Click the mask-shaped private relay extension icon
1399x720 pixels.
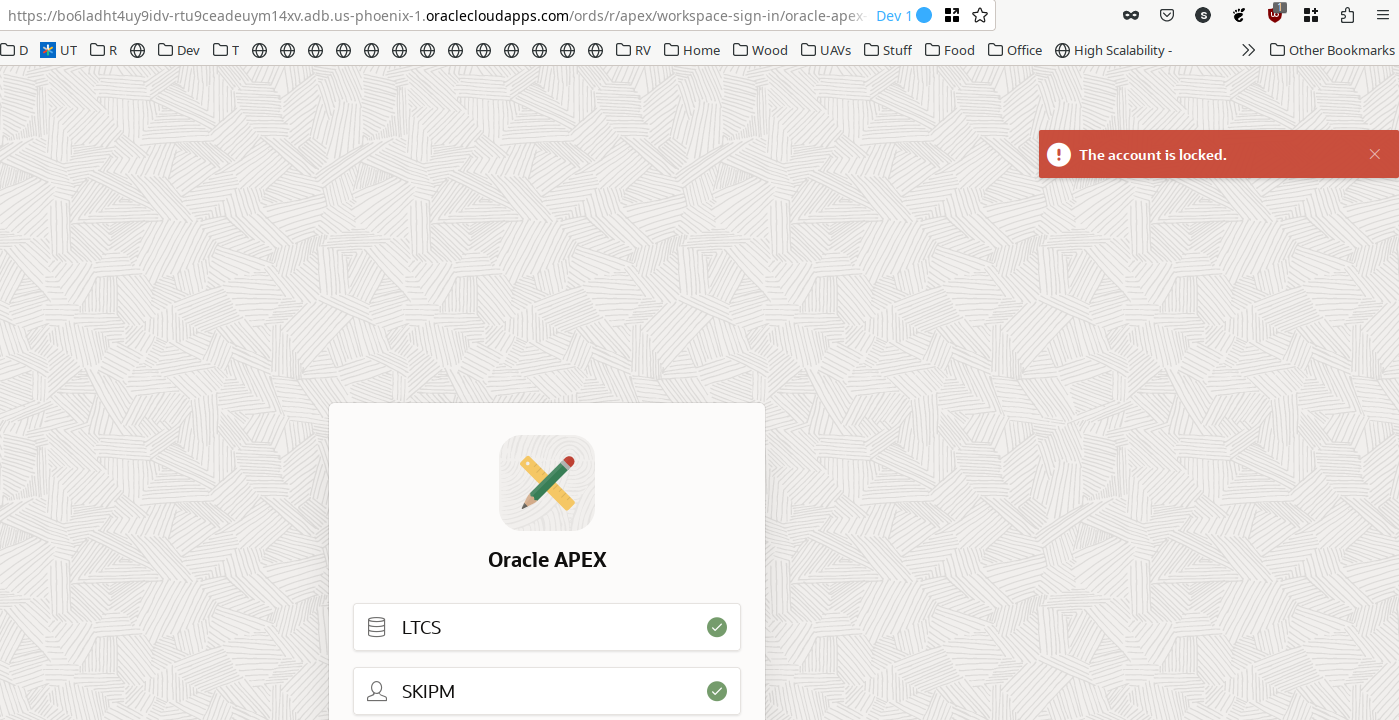tap(1130, 16)
